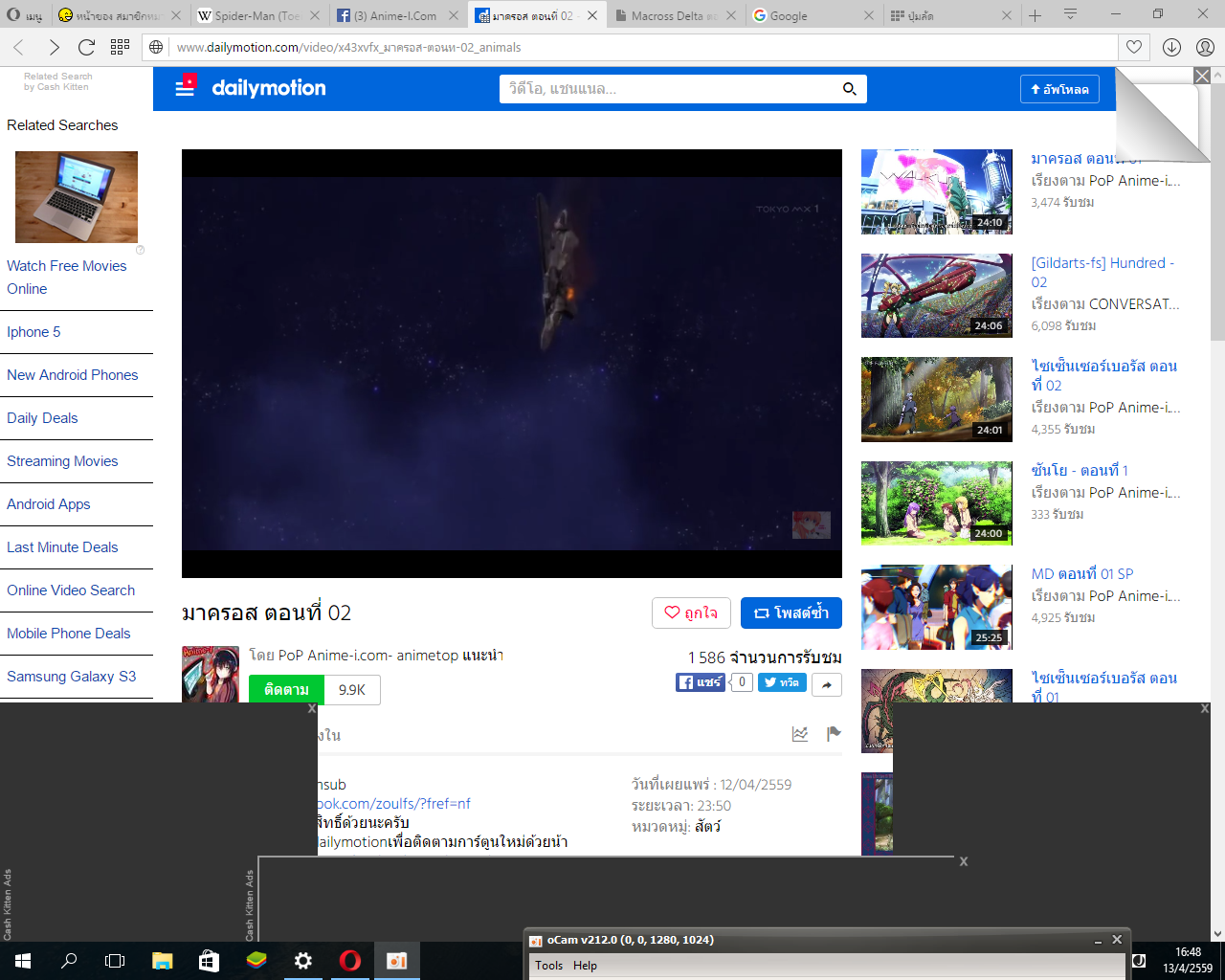1225x980 pixels.
Task: Open the ซันโย ตอนที่ 1 video title
Action: (x=1080, y=470)
